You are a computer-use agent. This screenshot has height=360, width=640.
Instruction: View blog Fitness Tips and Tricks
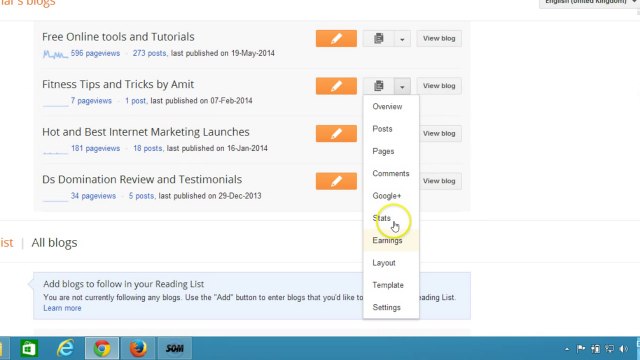point(439,86)
